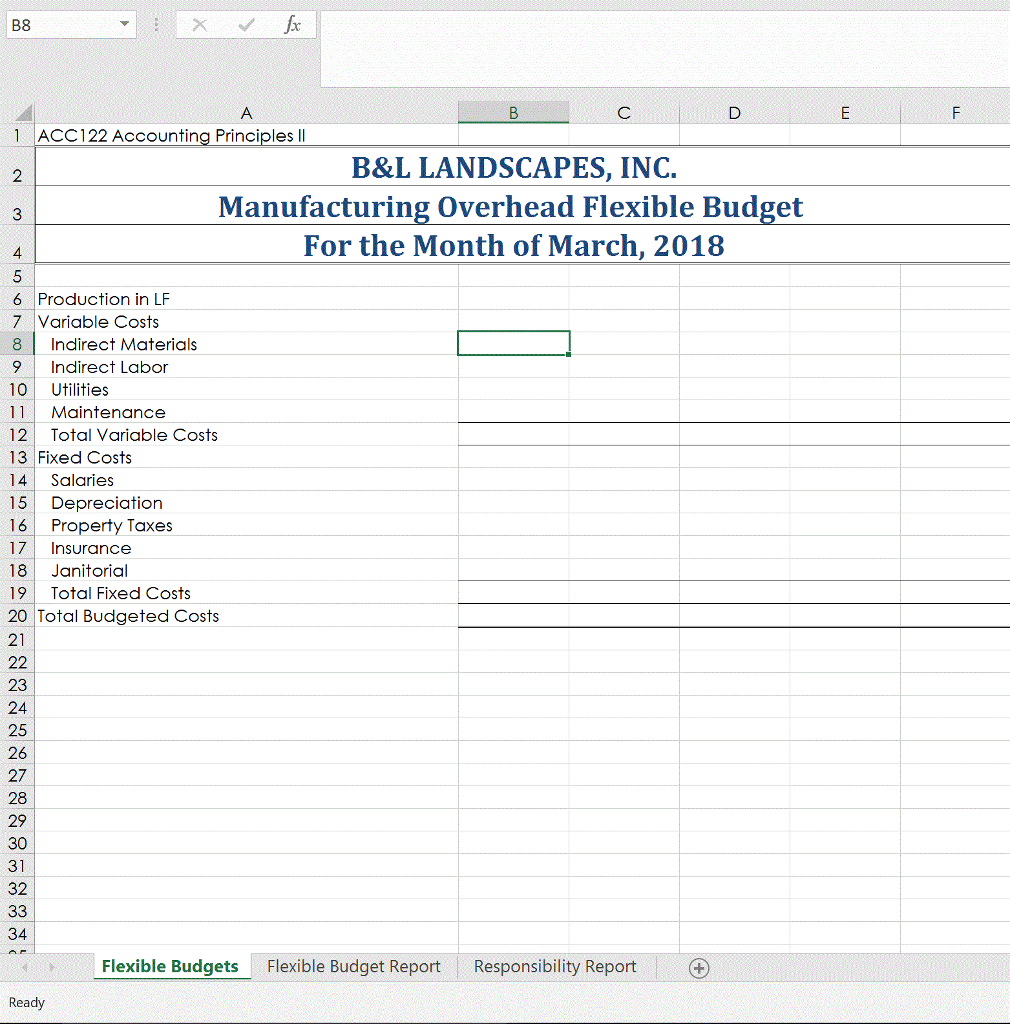Click into the formula bar input area
Image resolution: width=1010 pixels, height=1024 pixels.
point(665,49)
